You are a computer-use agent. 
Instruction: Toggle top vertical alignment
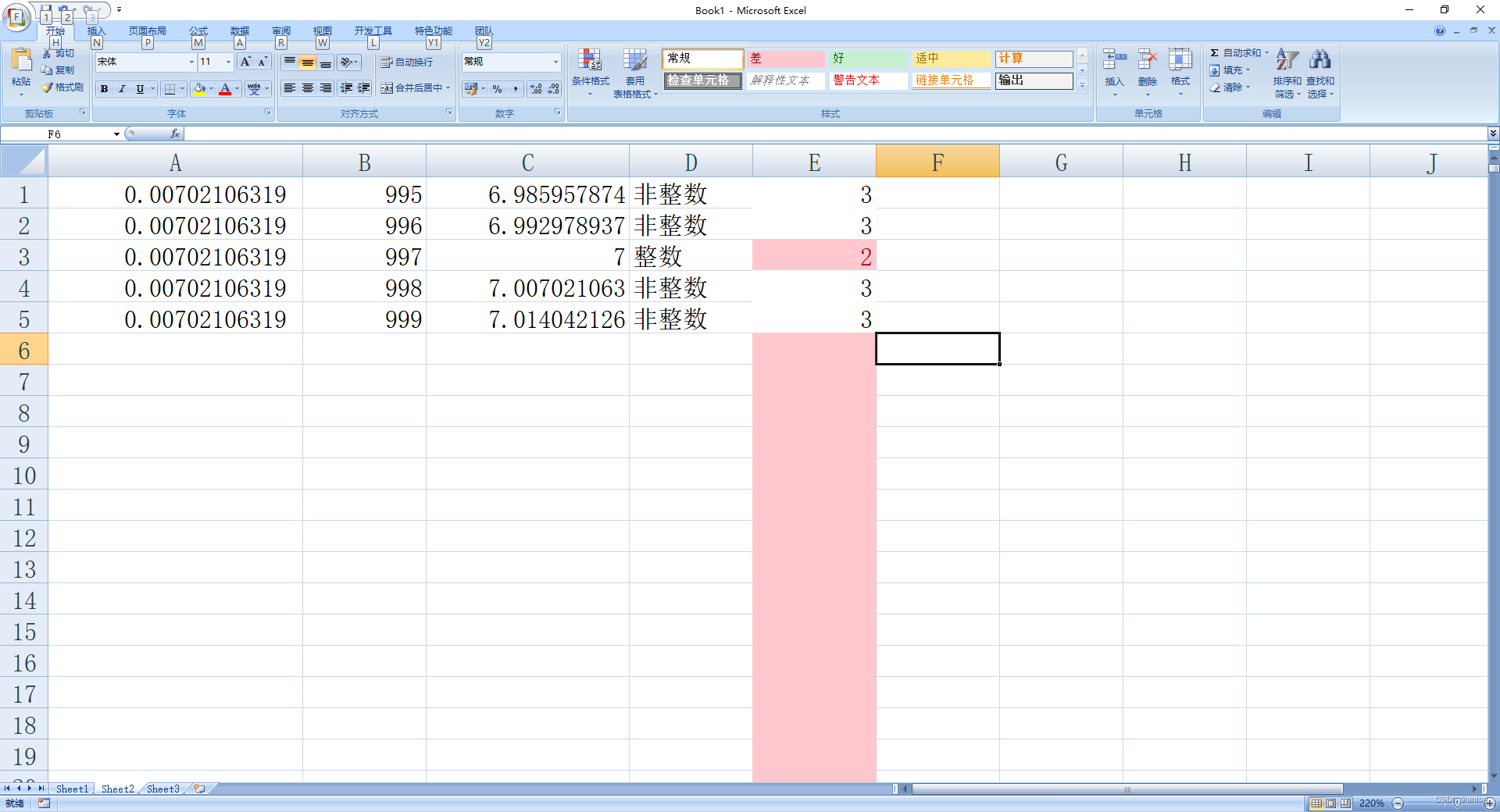point(290,62)
